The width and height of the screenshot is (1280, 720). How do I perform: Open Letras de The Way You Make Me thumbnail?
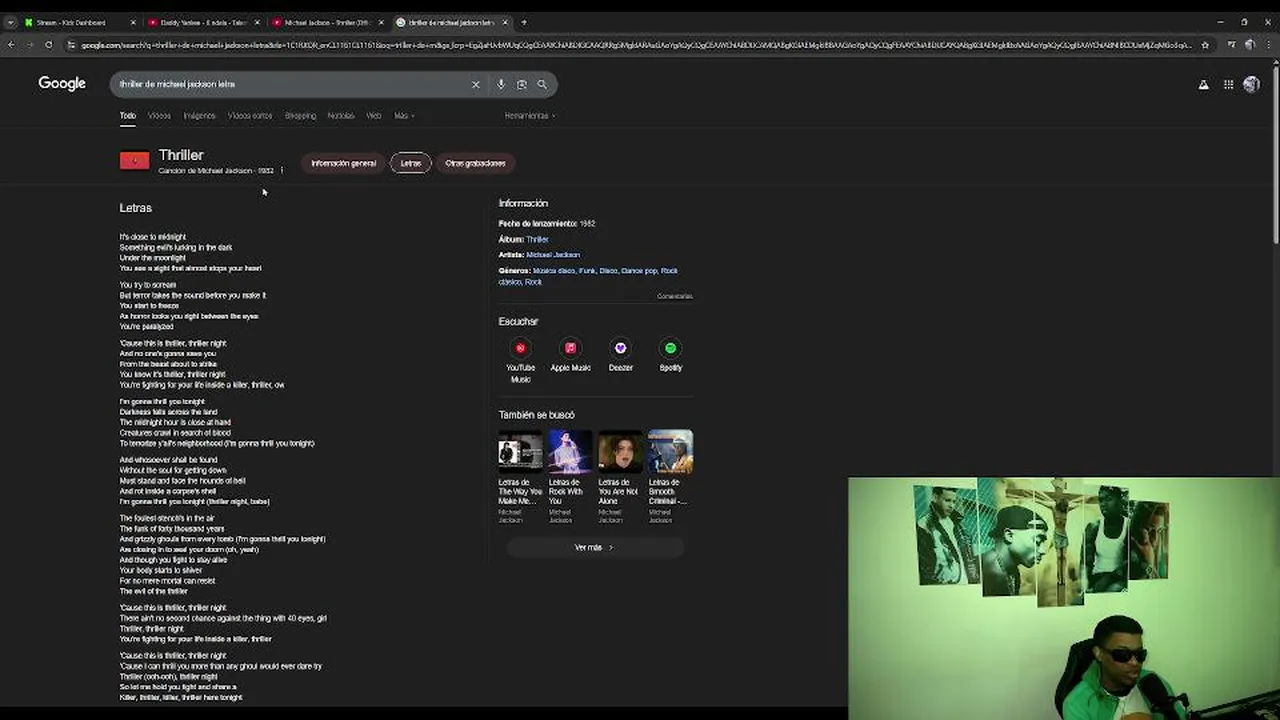[x=520, y=452]
